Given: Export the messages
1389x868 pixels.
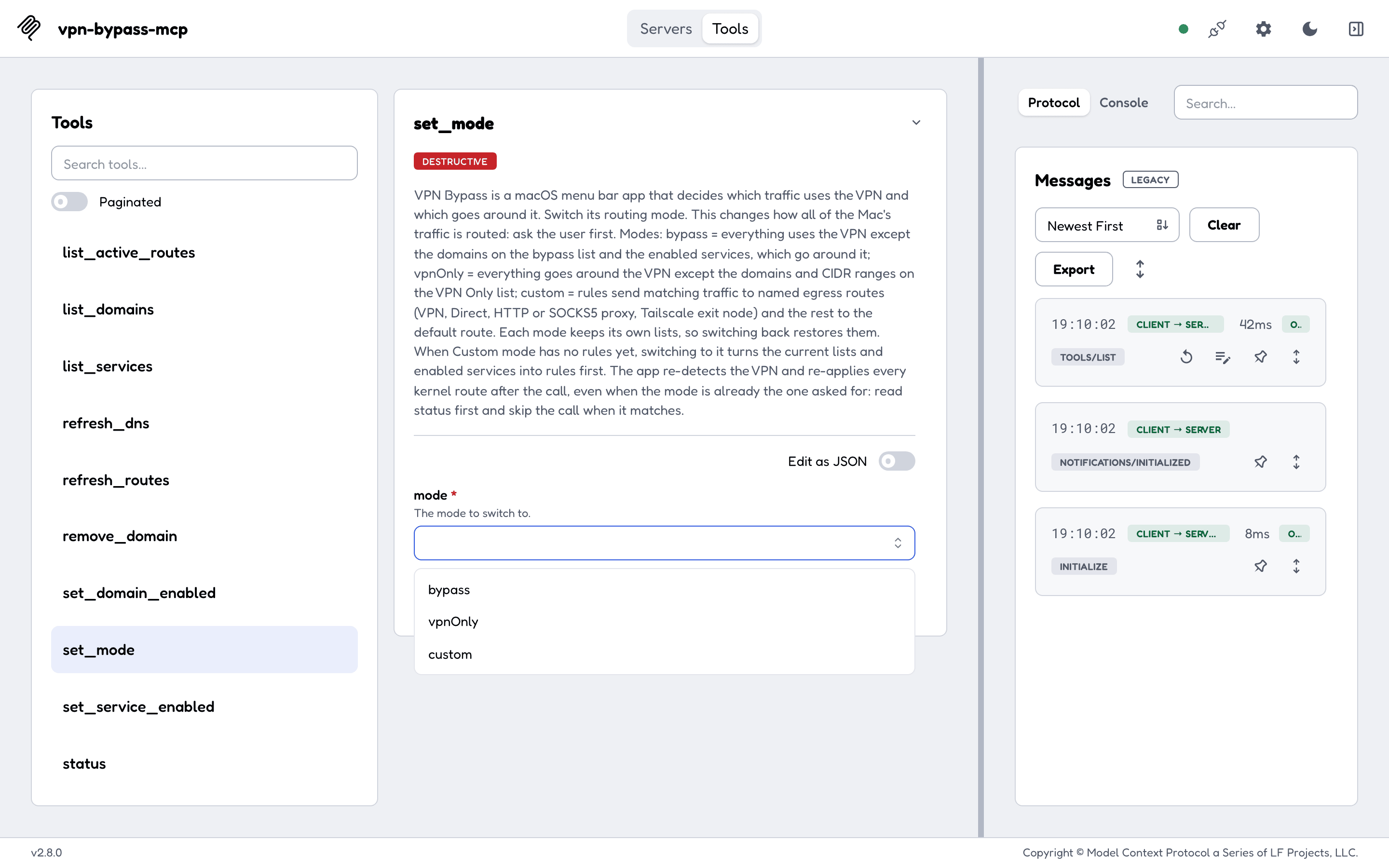Looking at the screenshot, I should tap(1073, 269).
